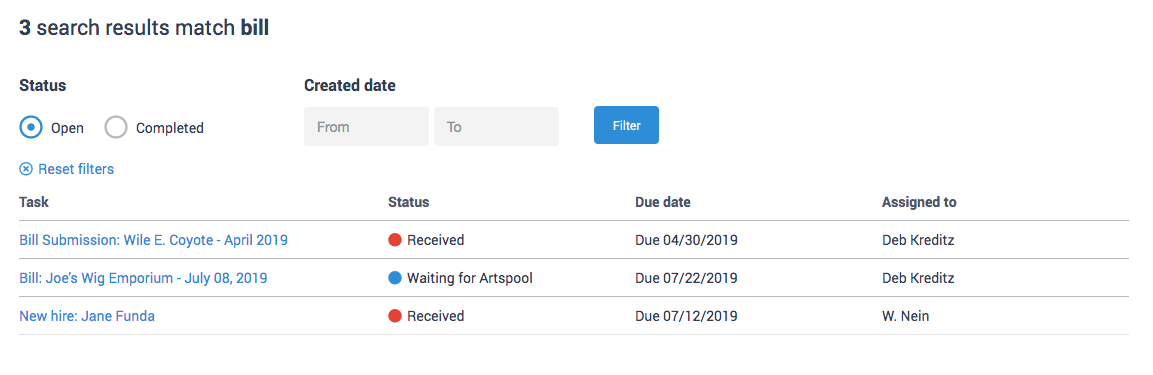The image size is (1153, 375).
Task: Click Due 07/22/2019 date cell
Action: [x=687, y=278]
